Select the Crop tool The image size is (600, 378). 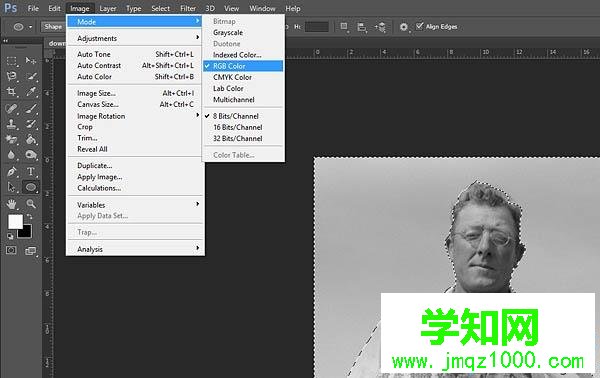tap(11, 91)
